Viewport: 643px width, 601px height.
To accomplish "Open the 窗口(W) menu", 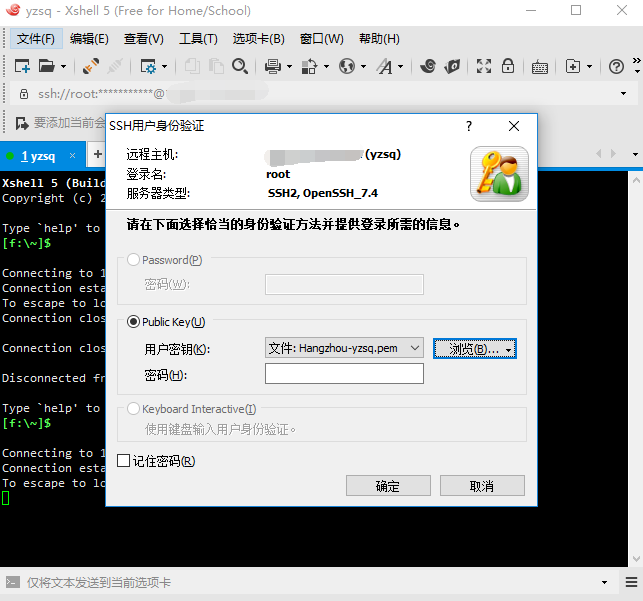I will pos(322,39).
